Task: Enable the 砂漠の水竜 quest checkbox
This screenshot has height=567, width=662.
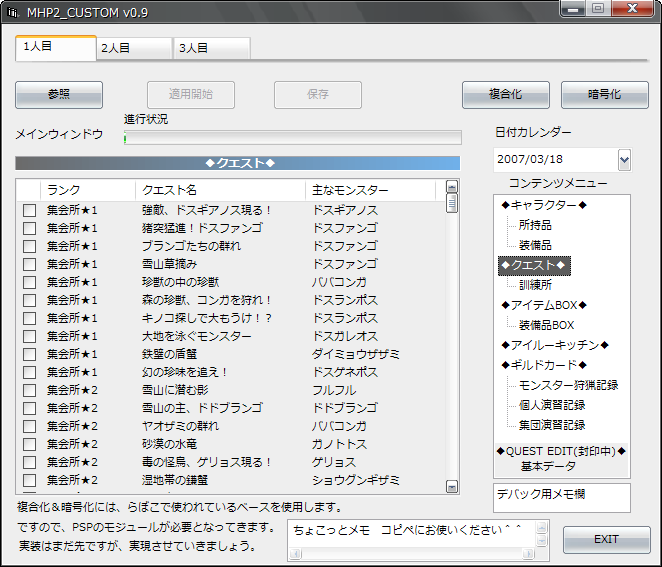Action: [30, 444]
